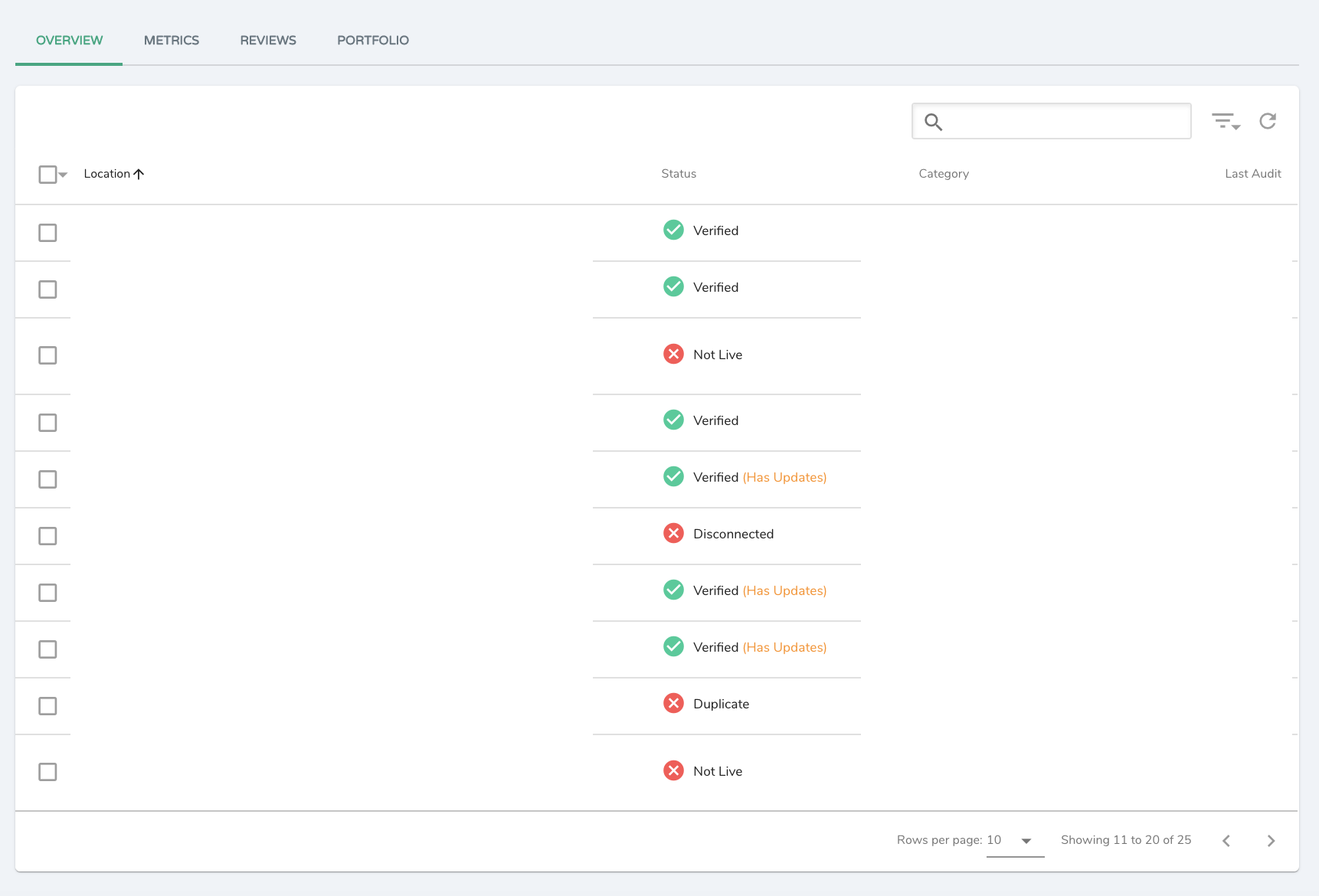Click the red Duplicate status icon

673,703
